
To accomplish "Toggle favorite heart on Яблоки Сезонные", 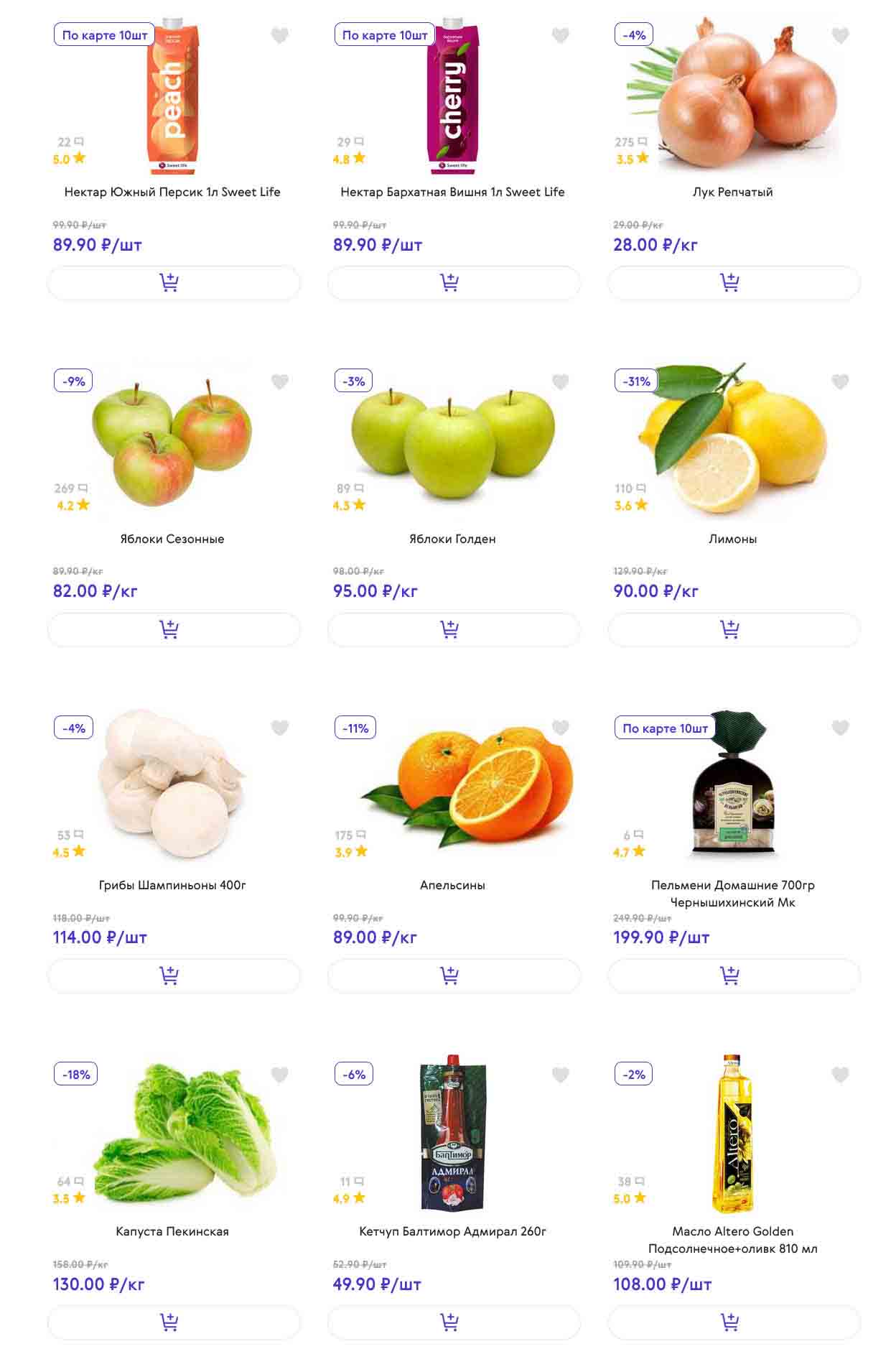I will click(280, 382).
